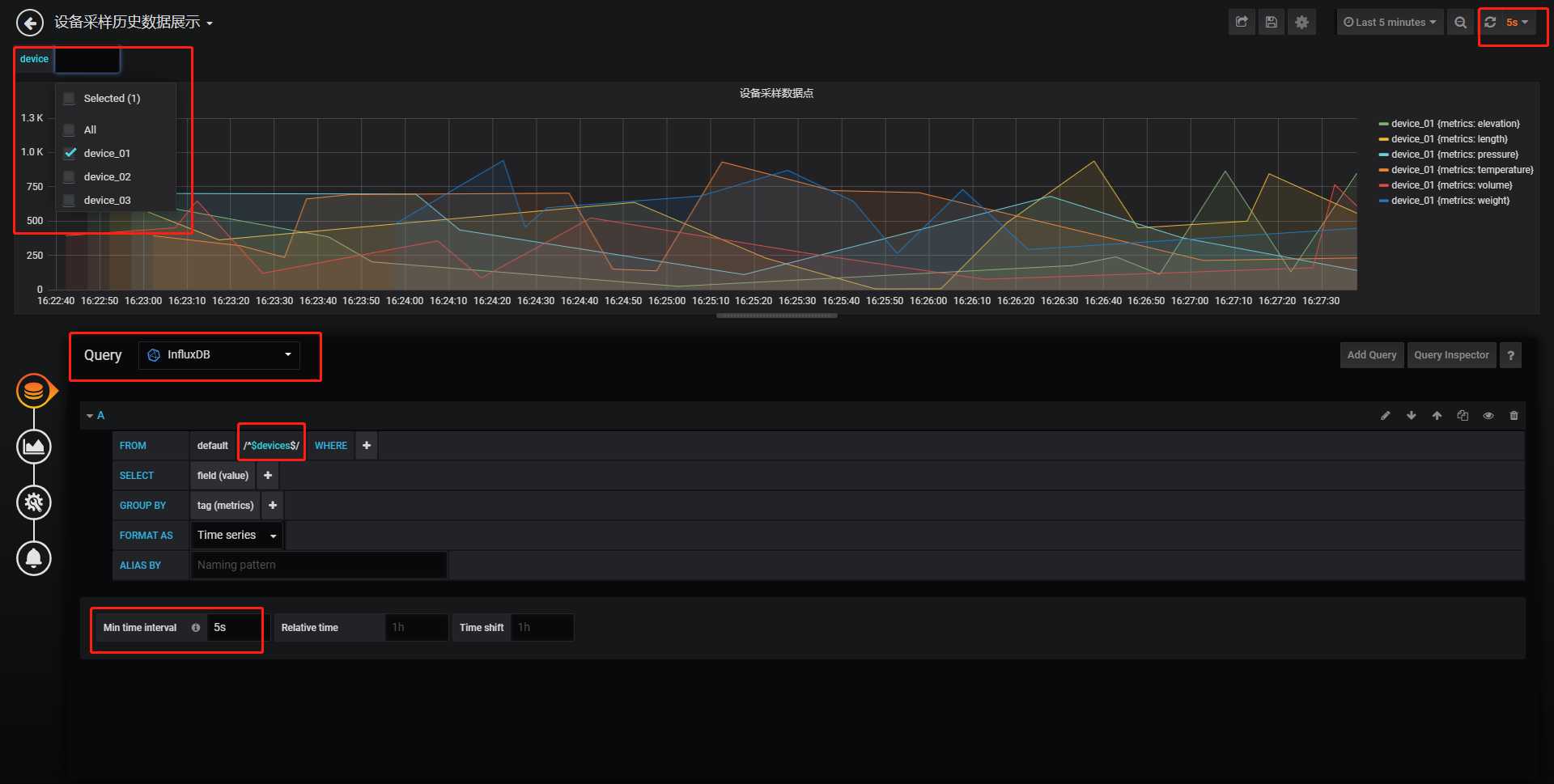
Task: Add a GROUP BY plus button
Action: (x=273, y=506)
